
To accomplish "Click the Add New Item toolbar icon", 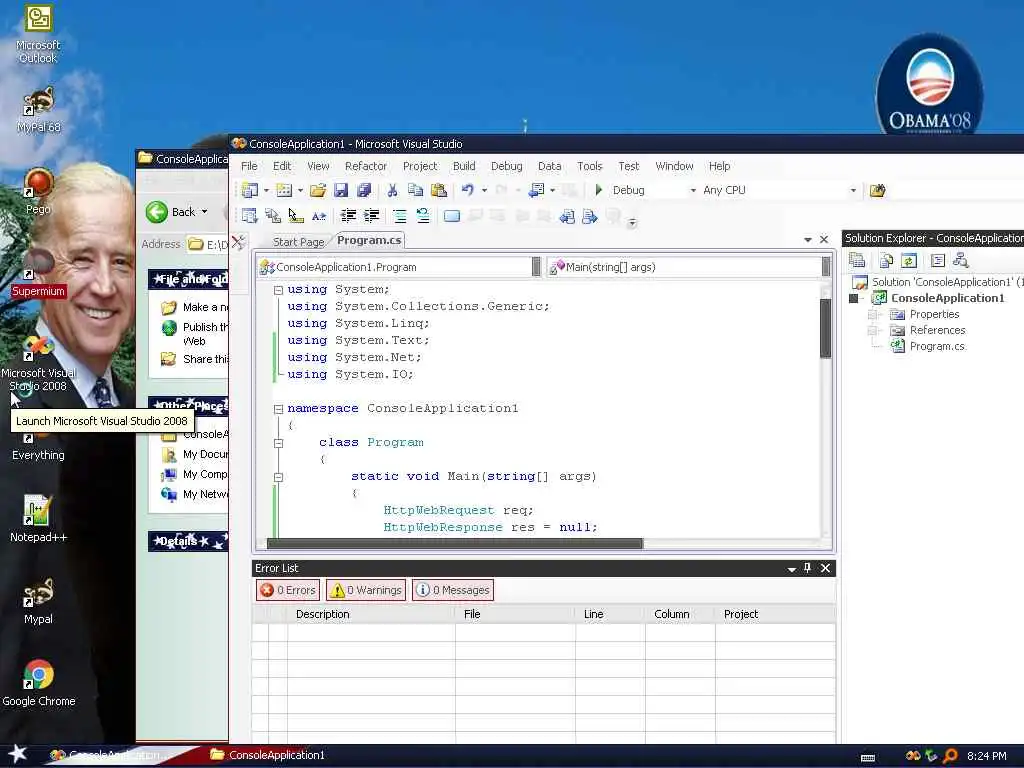I will click(x=284, y=190).
